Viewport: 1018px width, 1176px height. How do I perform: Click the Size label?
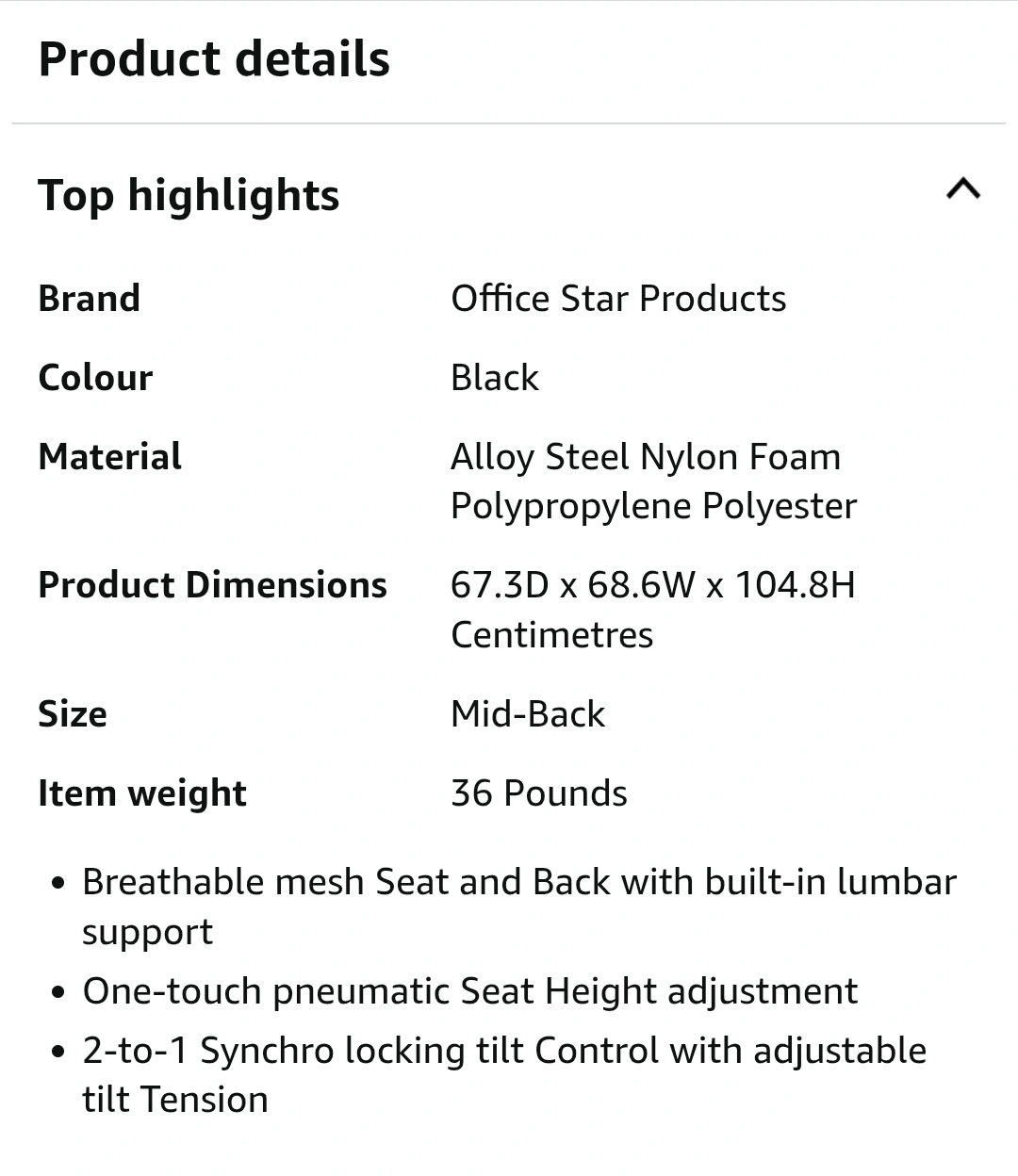(x=73, y=714)
